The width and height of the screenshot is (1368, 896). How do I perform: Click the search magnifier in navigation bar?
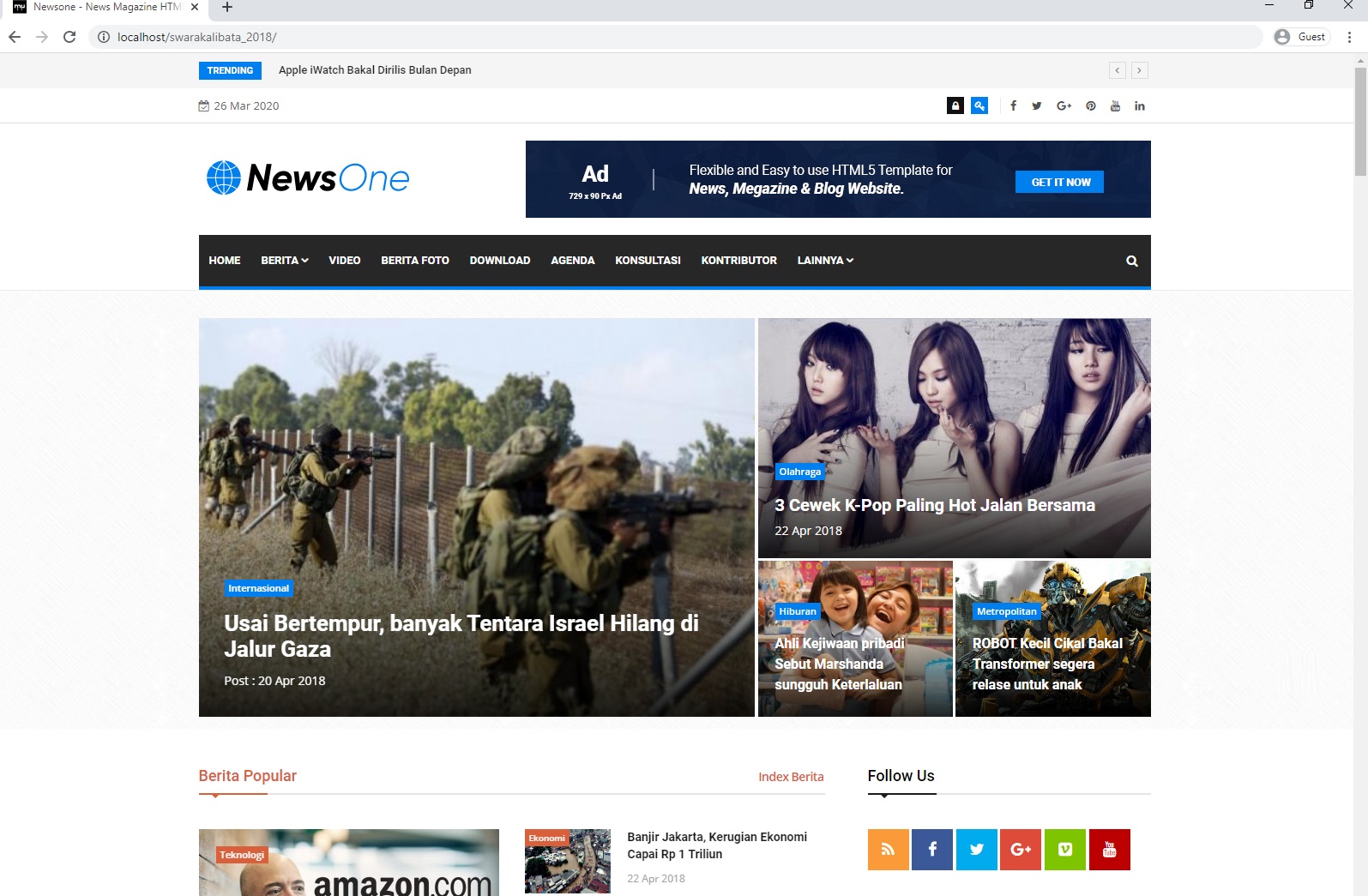click(x=1132, y=261)
